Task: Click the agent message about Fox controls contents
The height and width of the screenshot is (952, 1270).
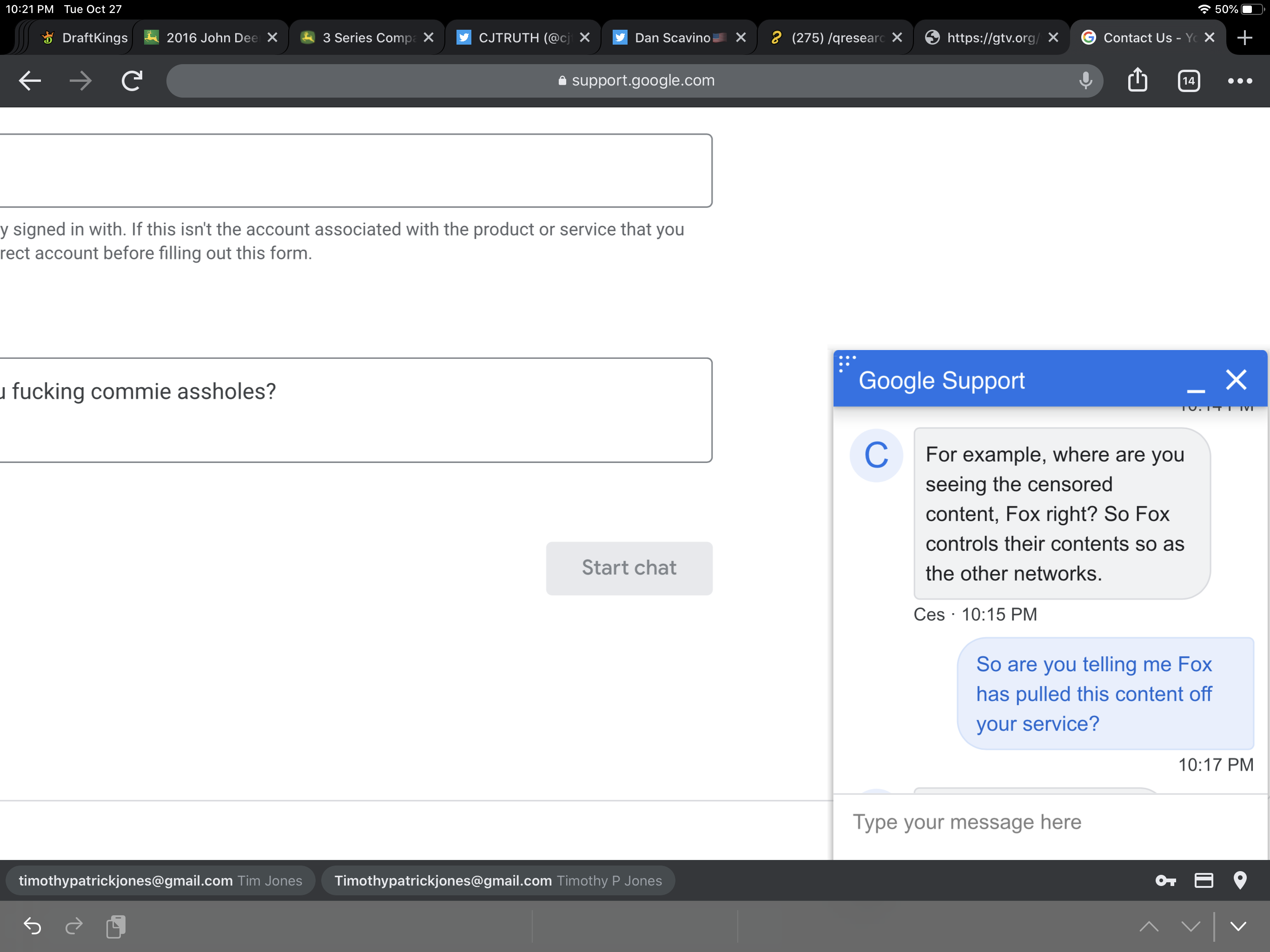Action: (1062, 514)
